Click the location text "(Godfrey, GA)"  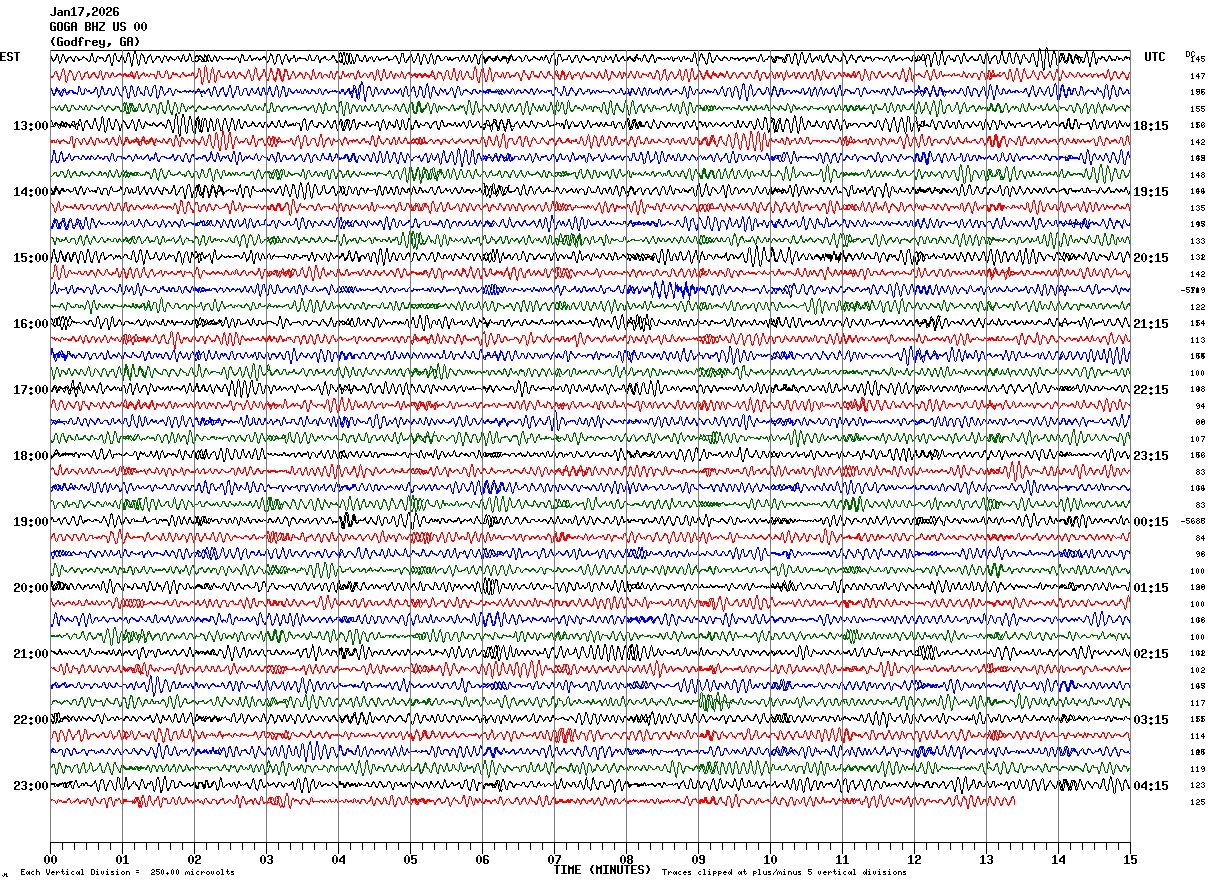(x=95, y=42)
